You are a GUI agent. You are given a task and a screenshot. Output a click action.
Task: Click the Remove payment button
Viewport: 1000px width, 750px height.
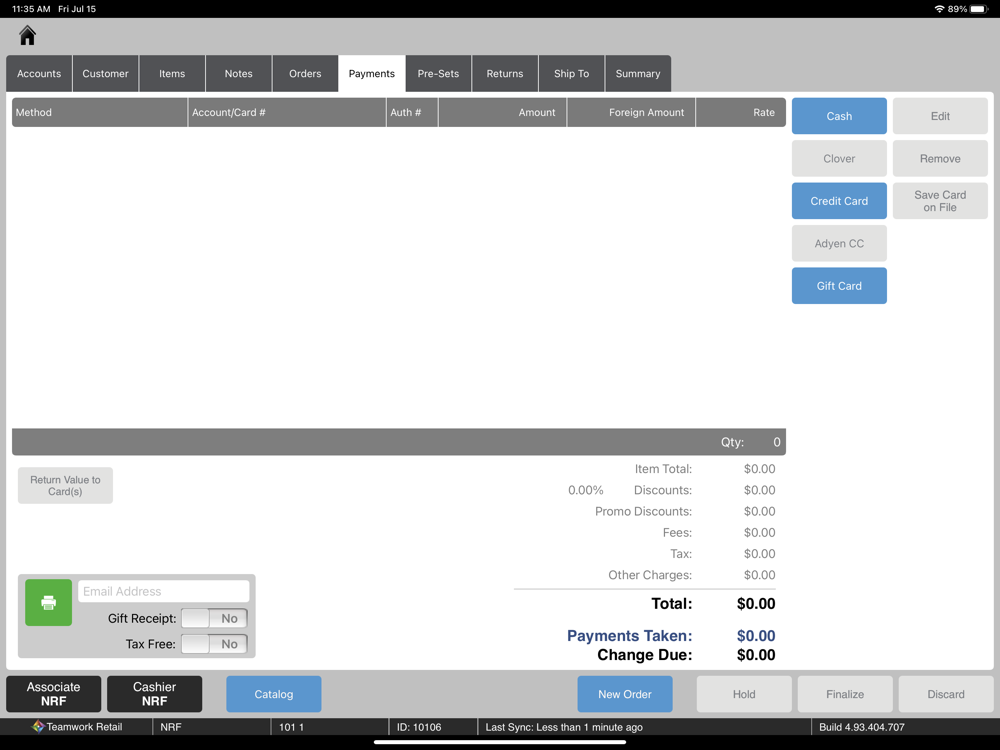(x=940, y=158)
